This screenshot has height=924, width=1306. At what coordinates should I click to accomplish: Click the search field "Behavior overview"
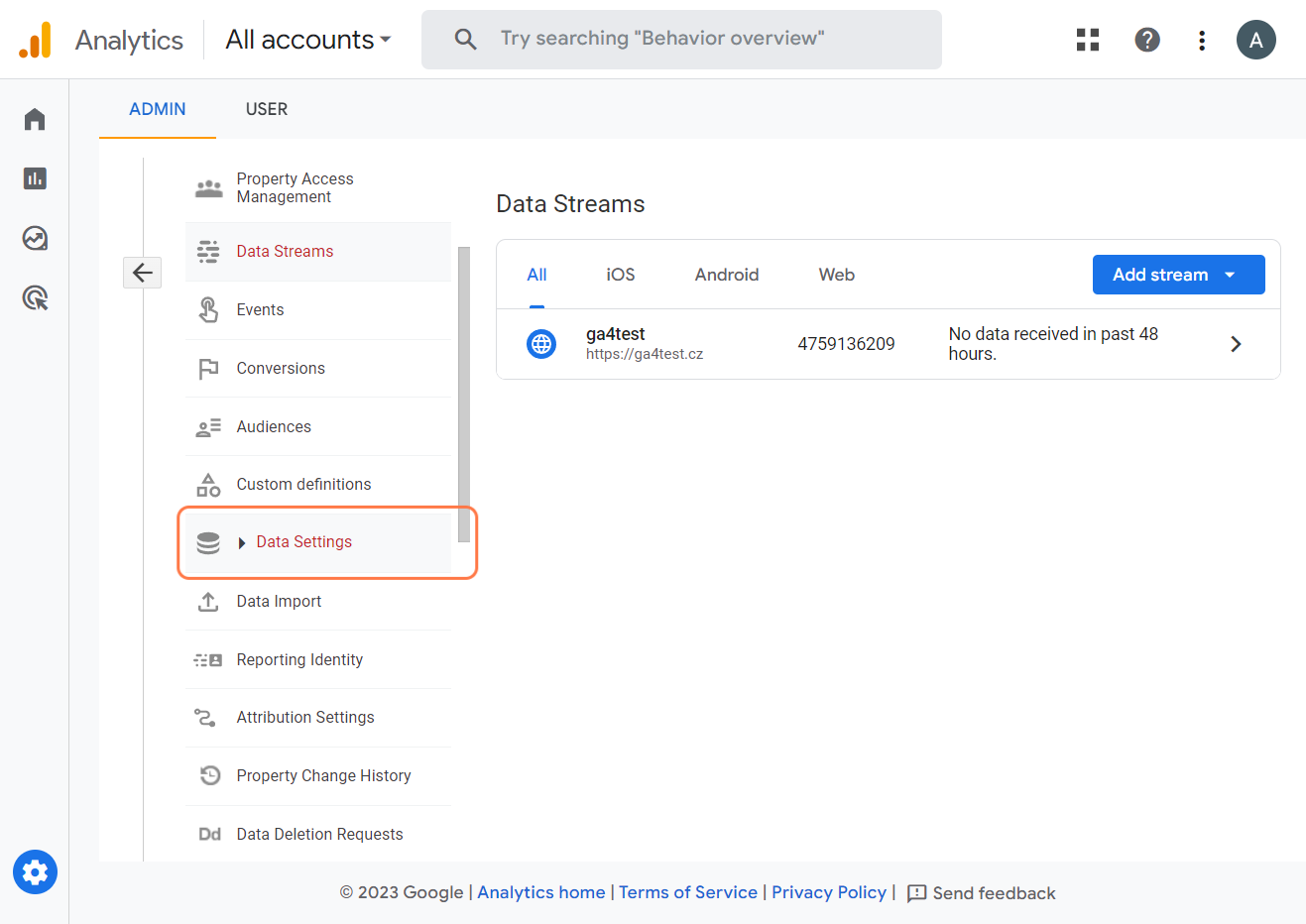pyautogui.click(x=681, y=40)
